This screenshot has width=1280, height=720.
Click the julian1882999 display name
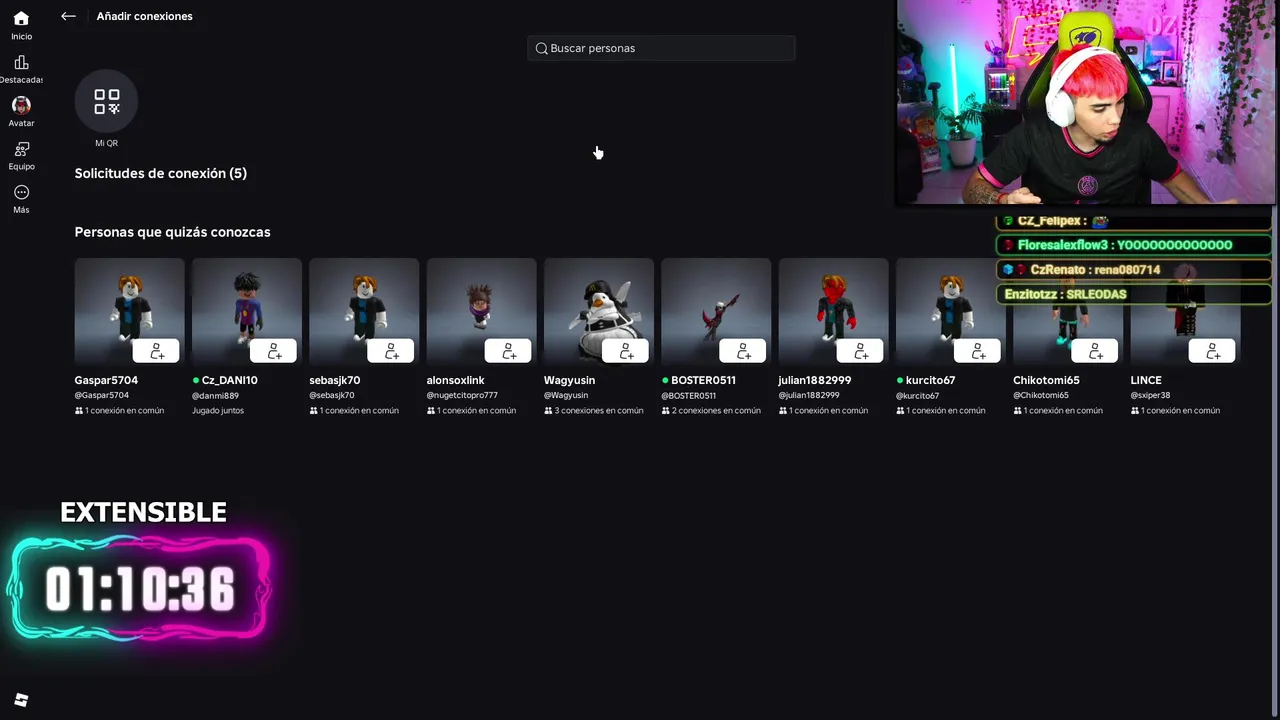pos(815,380)
